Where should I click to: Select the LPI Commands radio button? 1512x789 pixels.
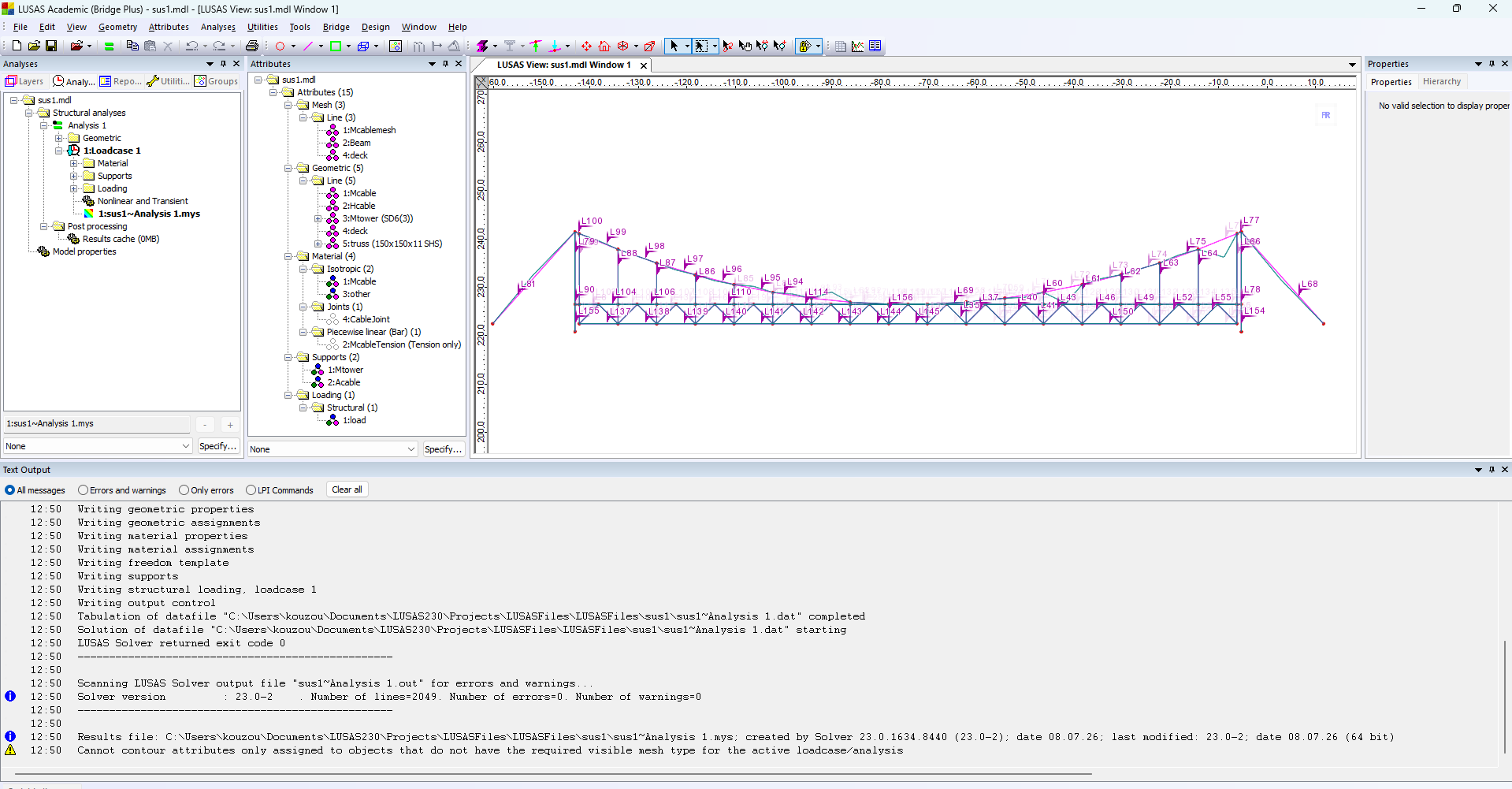(251, 490)
